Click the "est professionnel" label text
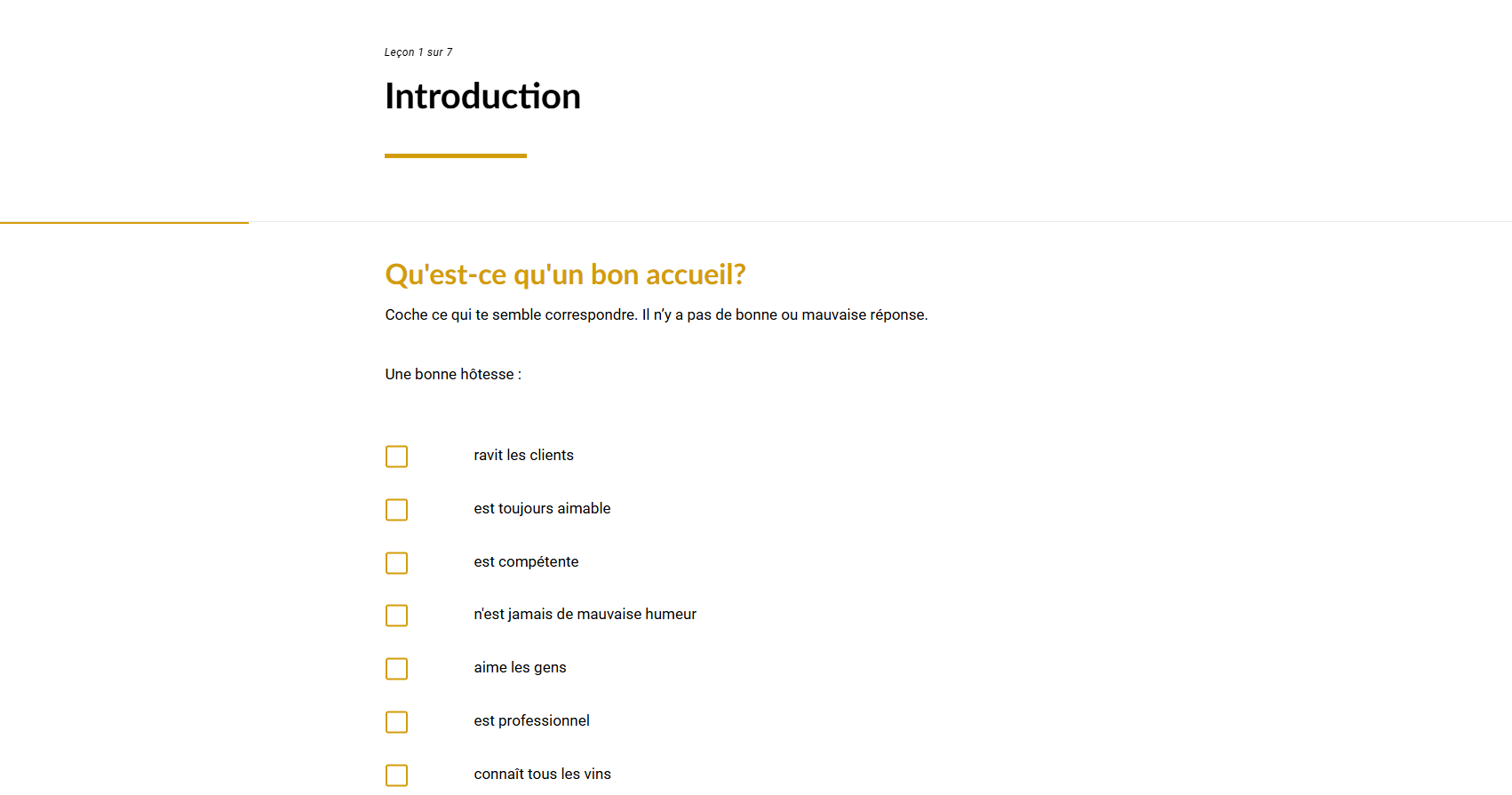Viewport: 1512px width, 795px height. click(x=531, y=720)
